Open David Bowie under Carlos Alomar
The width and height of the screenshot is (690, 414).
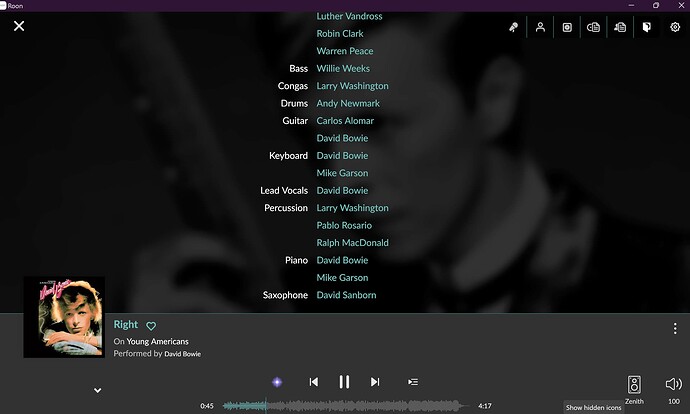click(x=342, y=138)
